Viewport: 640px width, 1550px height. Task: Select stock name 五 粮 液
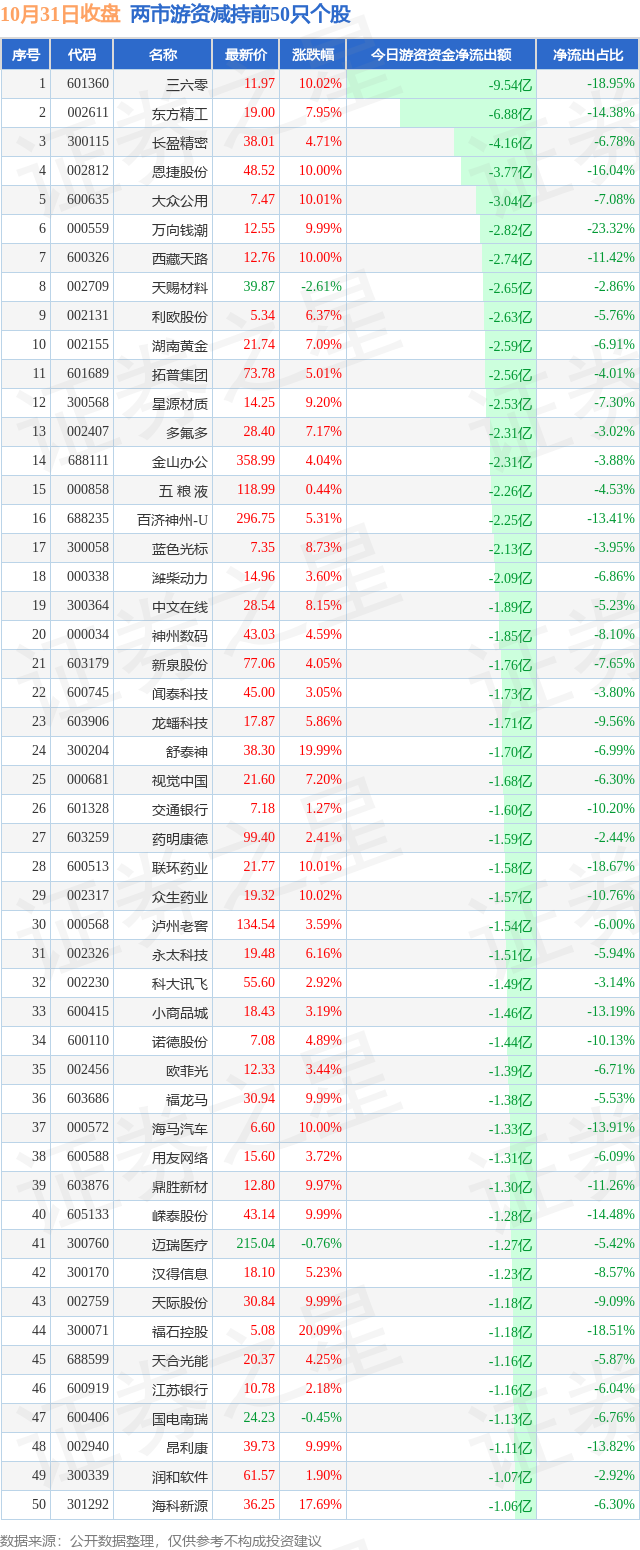[x=183, y=490]
